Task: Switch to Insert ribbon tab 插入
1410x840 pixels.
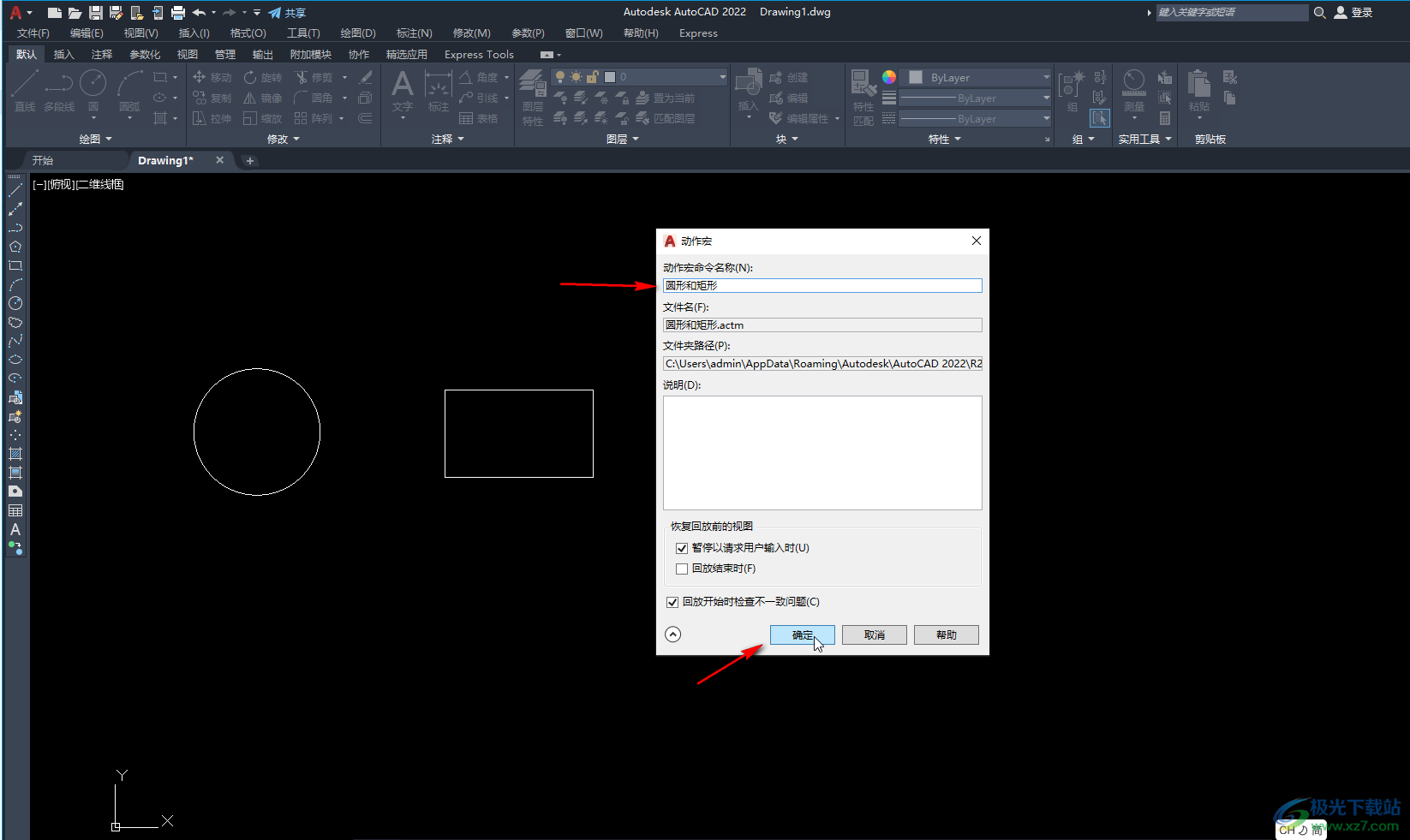Action: [x=64, y=54]
